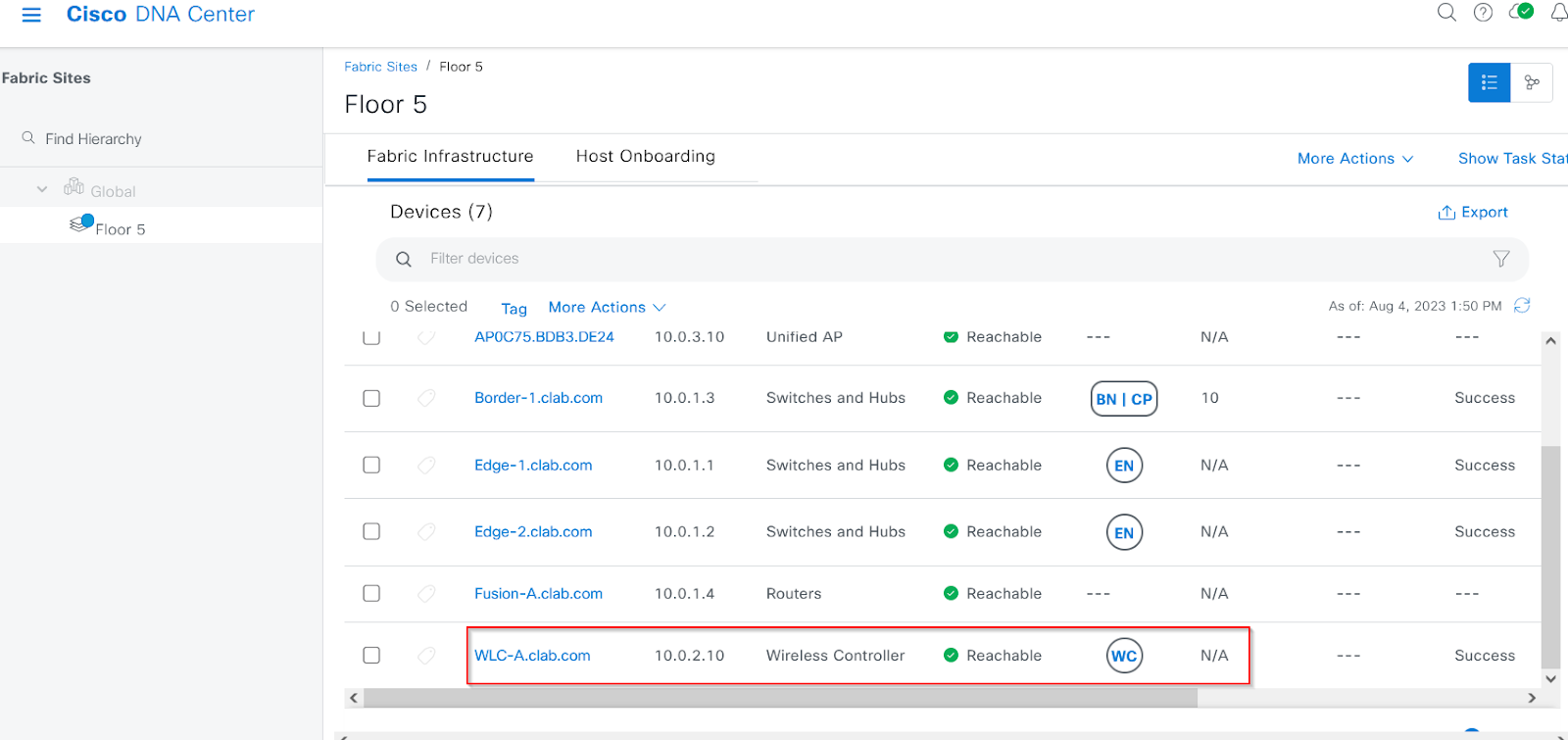Go to the Fabric Sites breadcrumb

coord(380,67)
